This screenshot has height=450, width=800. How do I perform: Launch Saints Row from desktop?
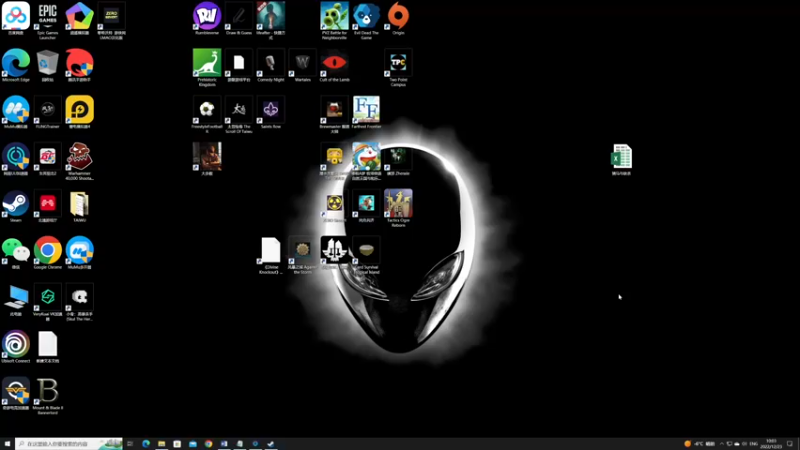pyautogui.click(x=270, y=112)
